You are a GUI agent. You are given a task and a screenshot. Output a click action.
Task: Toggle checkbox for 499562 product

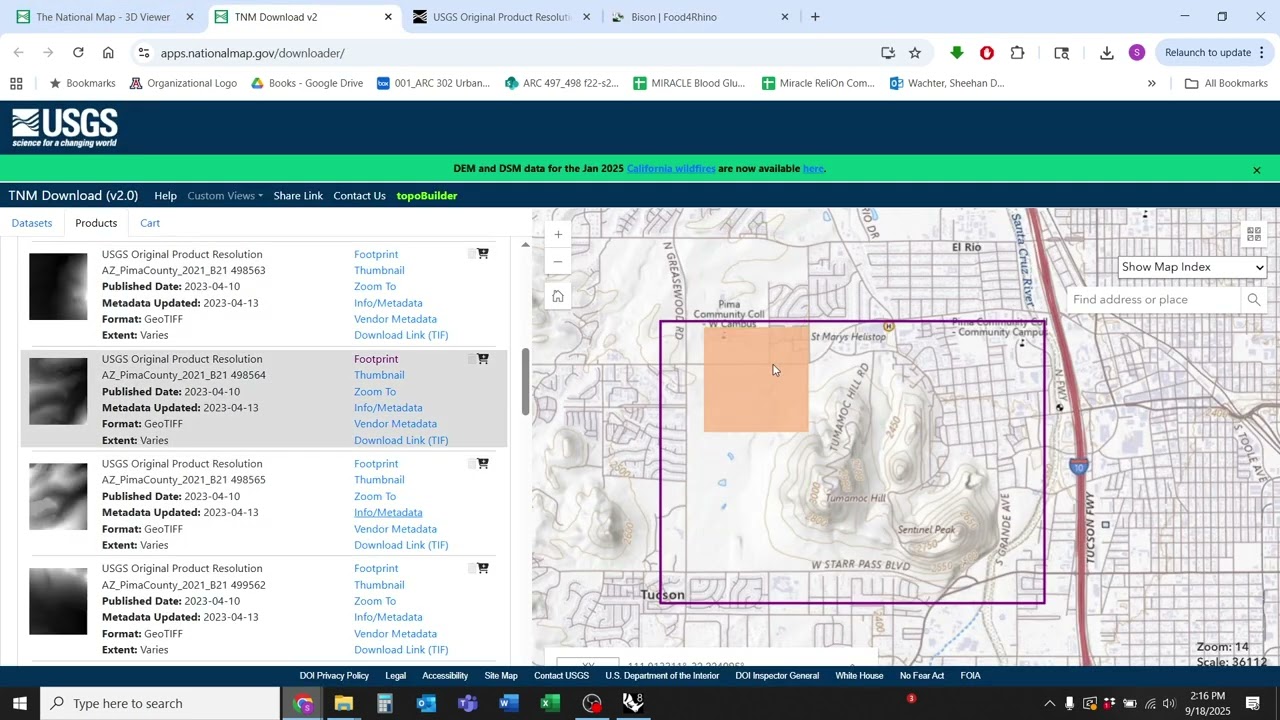pyautogui.click(x=471, y=568)
